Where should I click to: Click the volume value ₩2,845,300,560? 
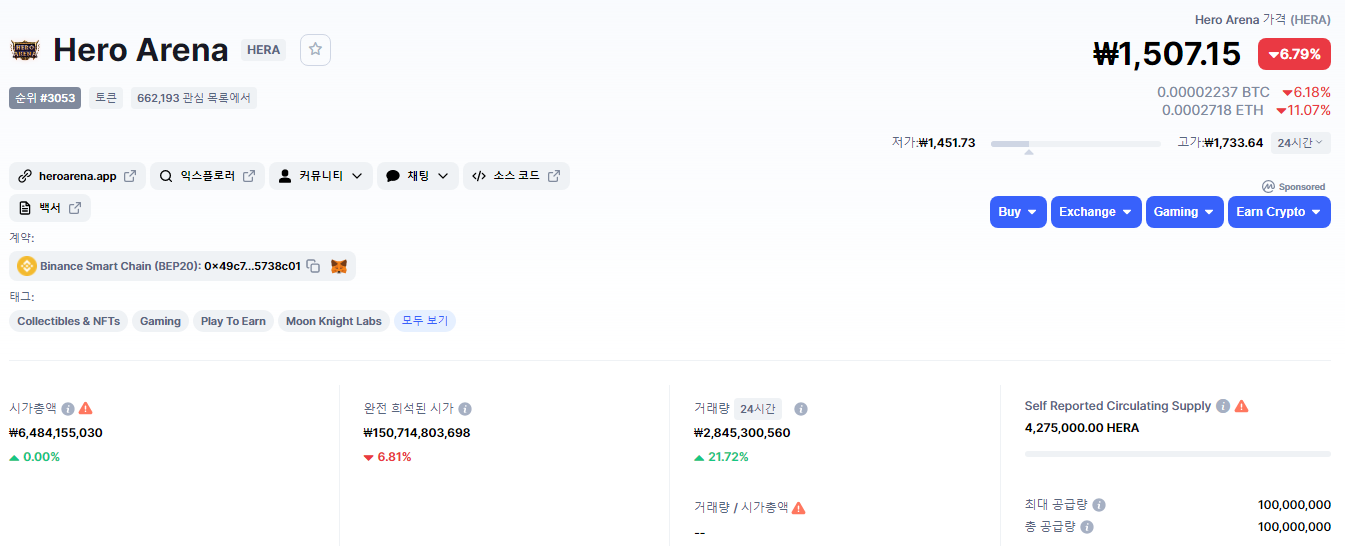point(742,433)
